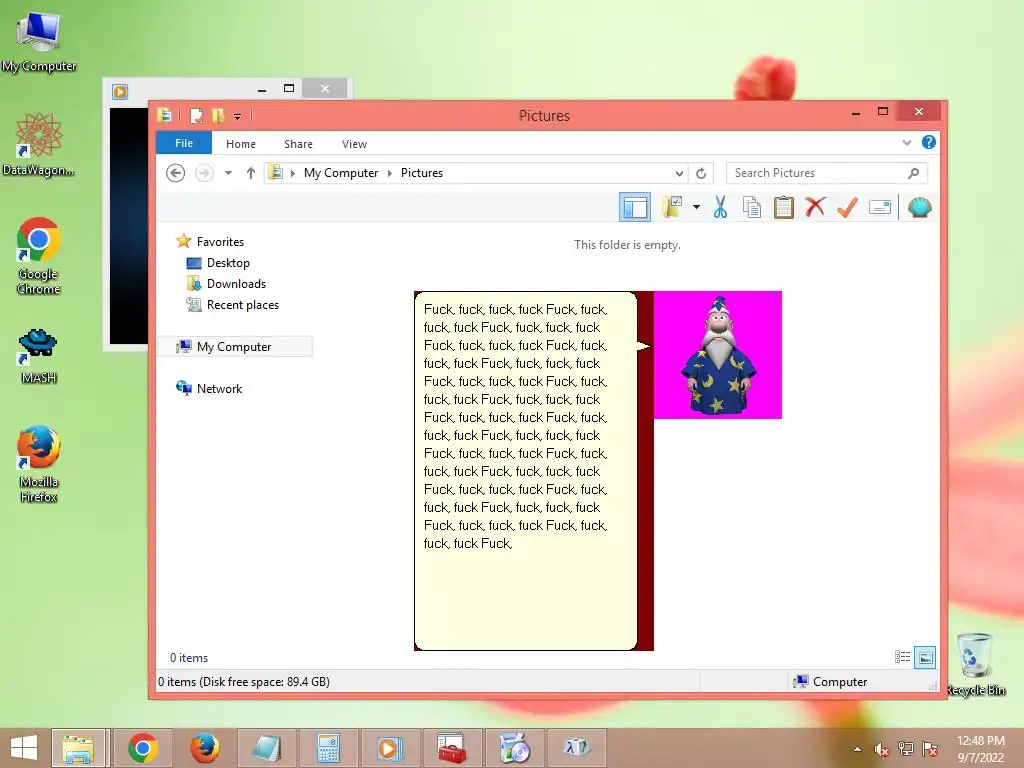Open MASH desktop shortcut
1024x768 pixels.
39,356
